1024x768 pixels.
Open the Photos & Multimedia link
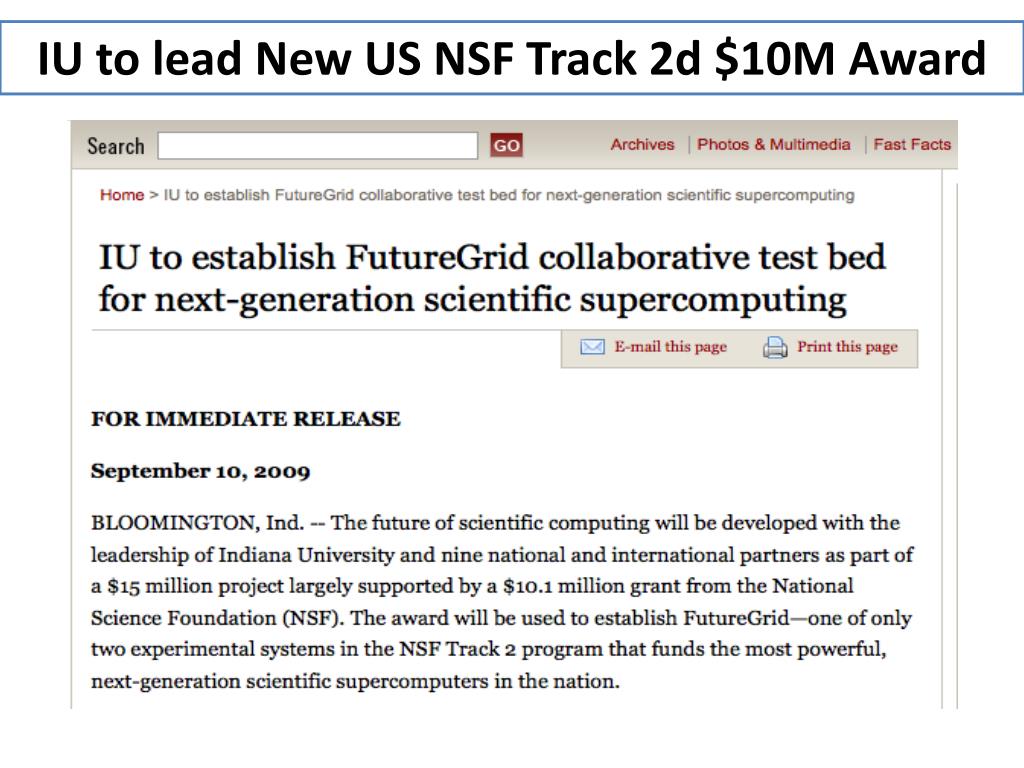point(773,144)
